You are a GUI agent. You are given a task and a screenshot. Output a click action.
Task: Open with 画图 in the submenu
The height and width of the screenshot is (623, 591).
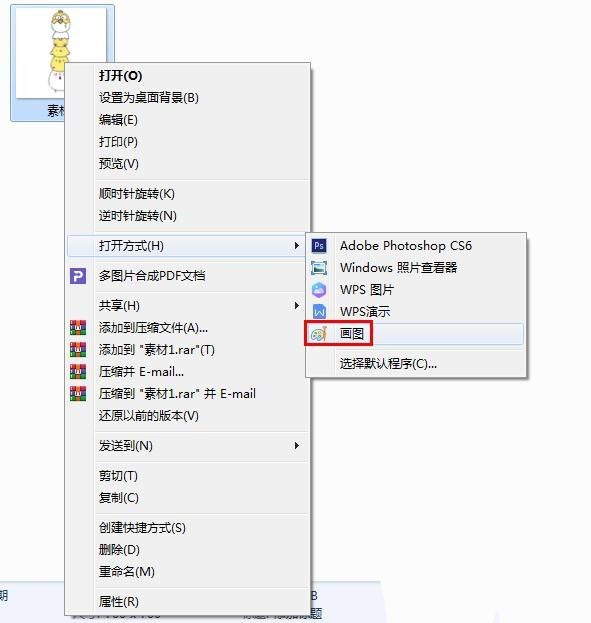pos(416,334)
